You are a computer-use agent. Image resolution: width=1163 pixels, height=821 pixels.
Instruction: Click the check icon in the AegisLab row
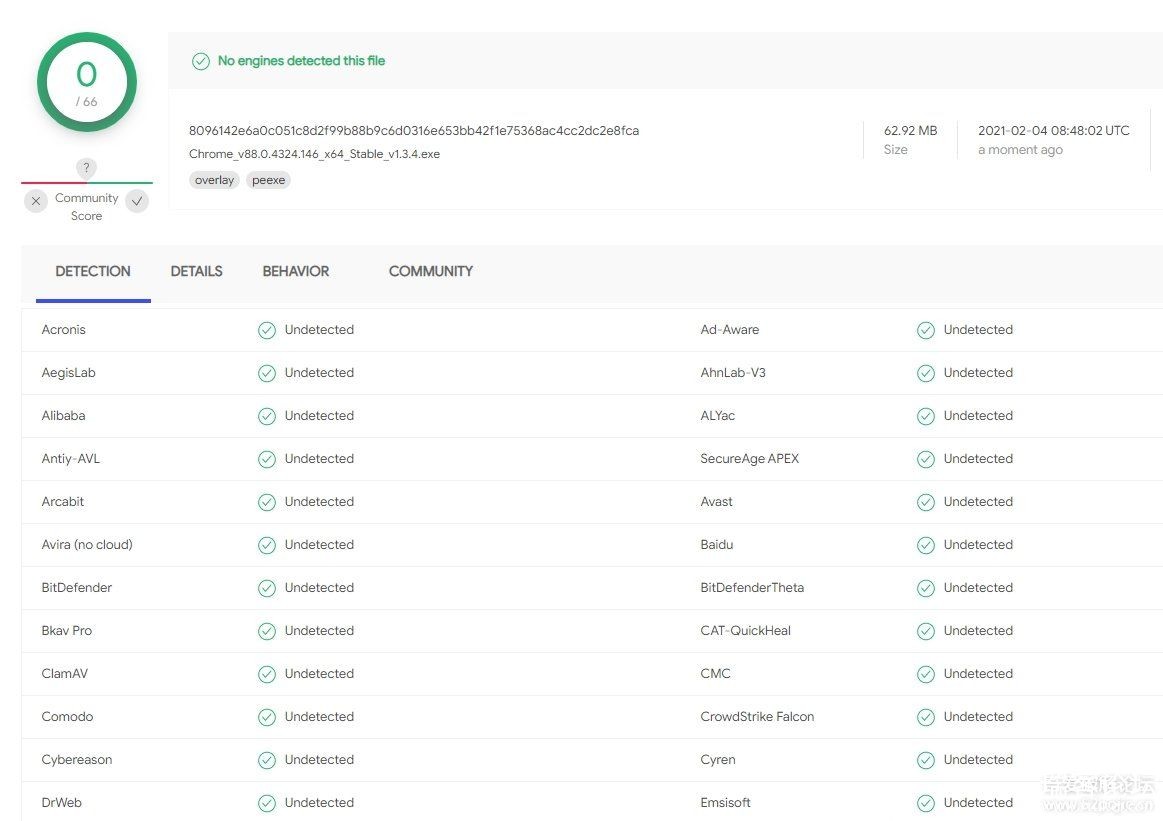tap(267, 373)
